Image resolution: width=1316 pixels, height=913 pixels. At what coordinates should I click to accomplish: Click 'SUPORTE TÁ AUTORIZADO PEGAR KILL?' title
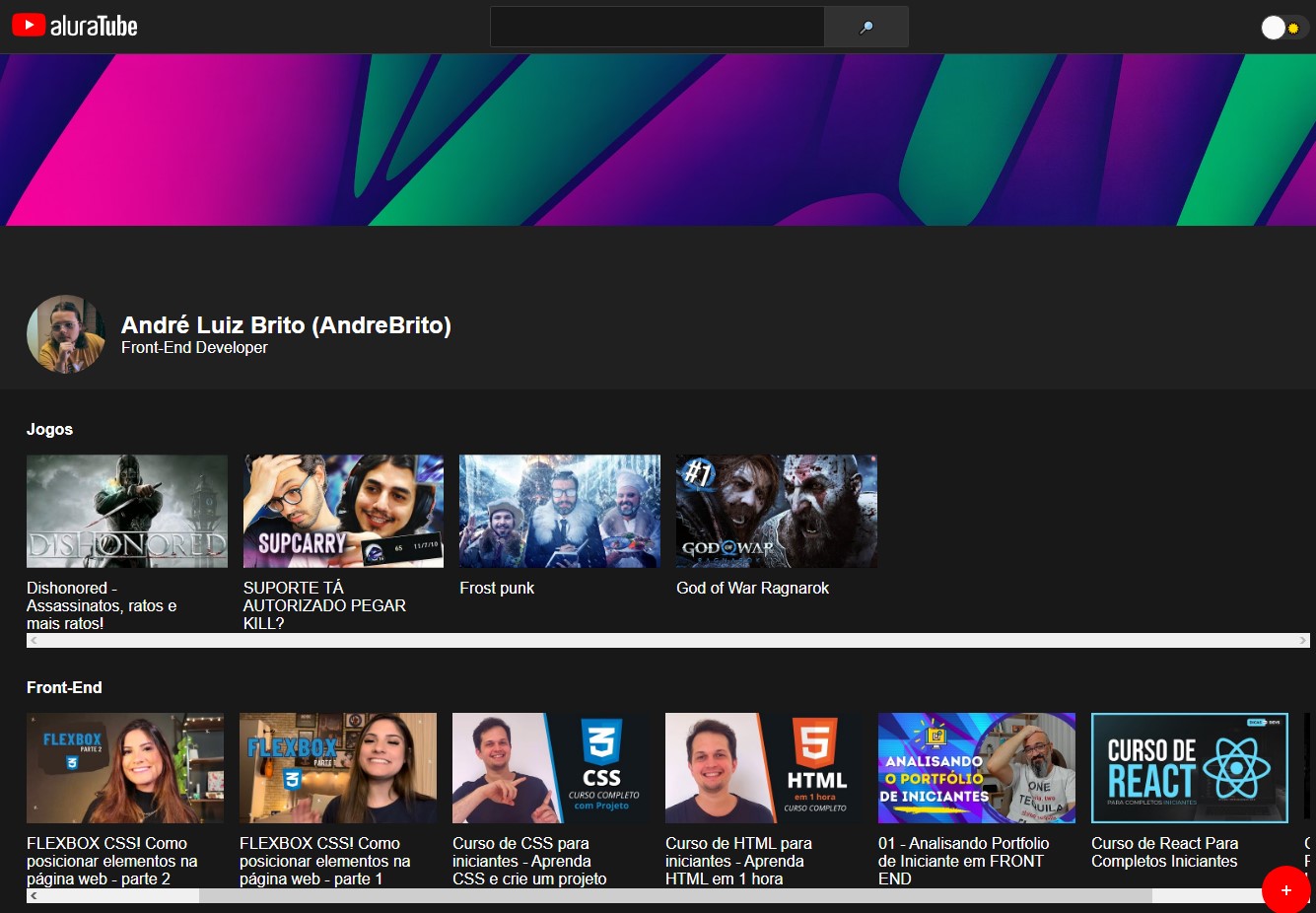[324, 605]
